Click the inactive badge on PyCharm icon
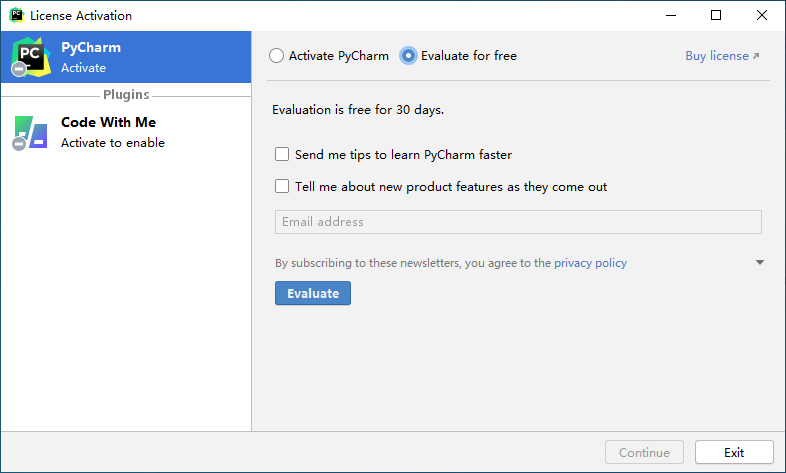The width and height of the screenshot is (786, 473). point(19,69)
